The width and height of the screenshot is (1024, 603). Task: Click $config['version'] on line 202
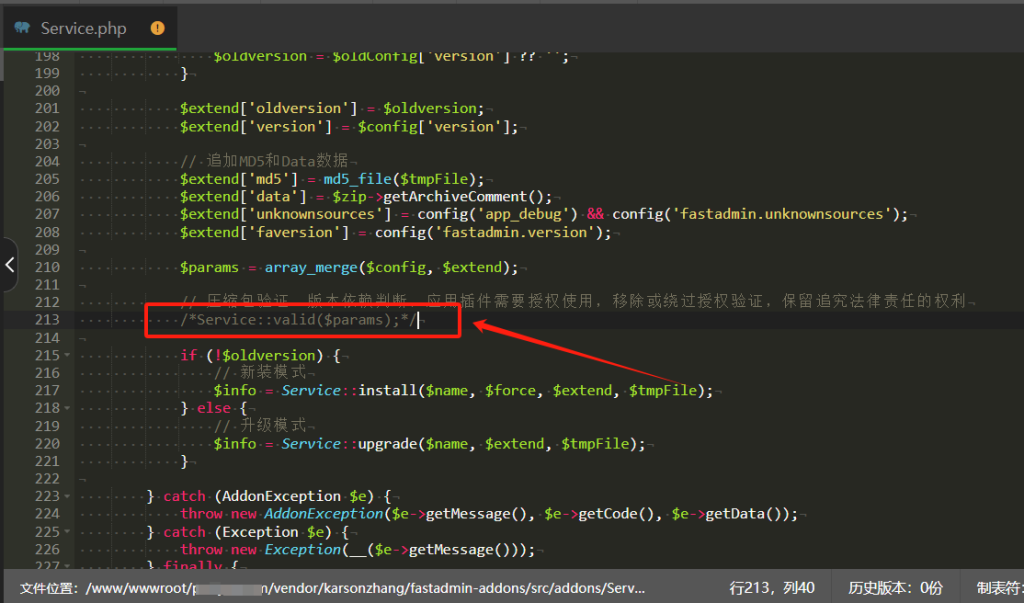(433, 127)
